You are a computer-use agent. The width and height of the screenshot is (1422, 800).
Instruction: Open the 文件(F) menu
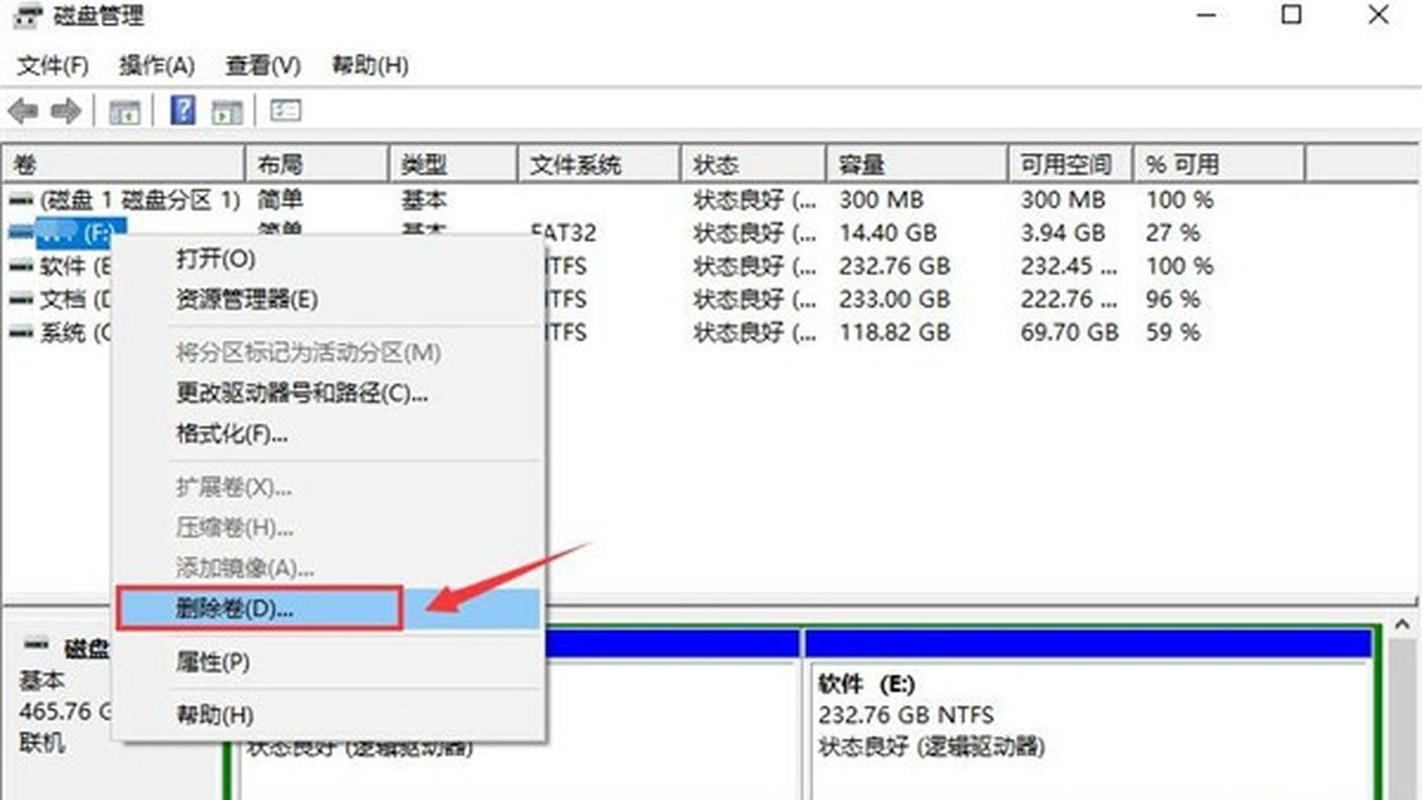53,66
